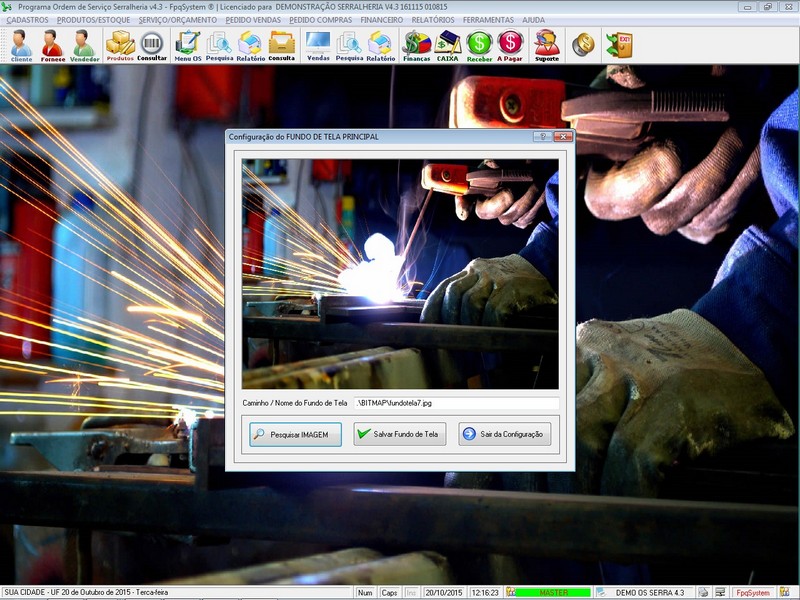Click Pesquisa icon next to Vendas
800x600 pixels.
pos(349,45)
